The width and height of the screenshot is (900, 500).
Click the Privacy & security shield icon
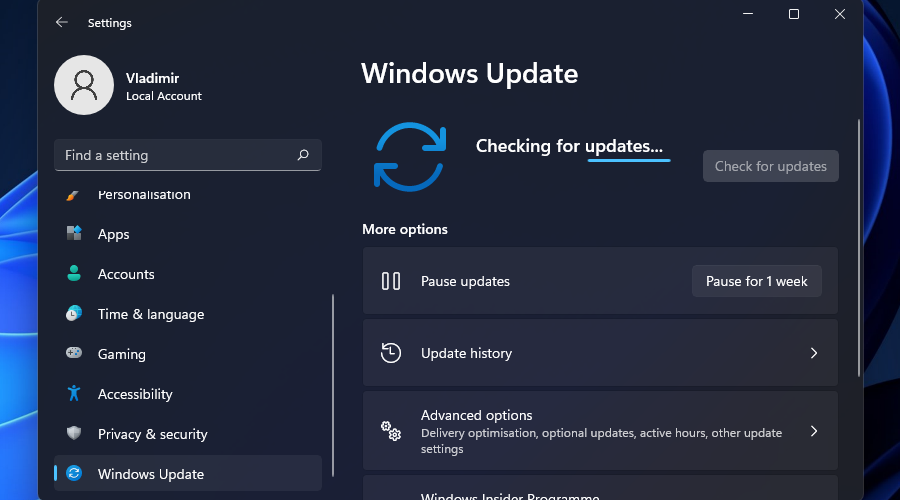(x=74, y=433)
